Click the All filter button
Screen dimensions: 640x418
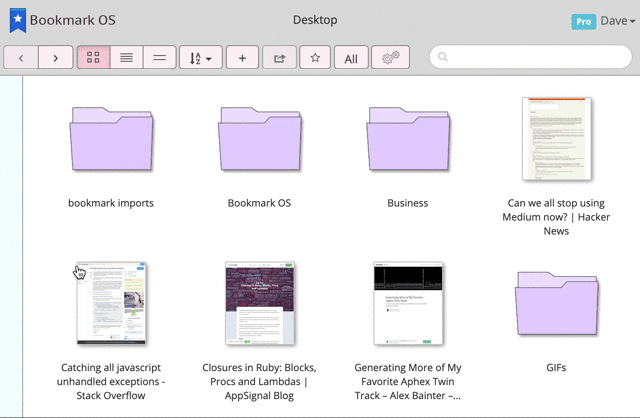pyautogui.click(x=351, y=57)
